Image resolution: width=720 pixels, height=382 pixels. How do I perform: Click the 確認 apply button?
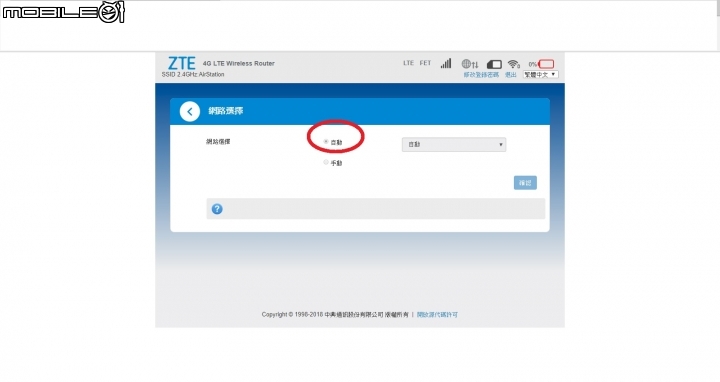pos(525,183)
